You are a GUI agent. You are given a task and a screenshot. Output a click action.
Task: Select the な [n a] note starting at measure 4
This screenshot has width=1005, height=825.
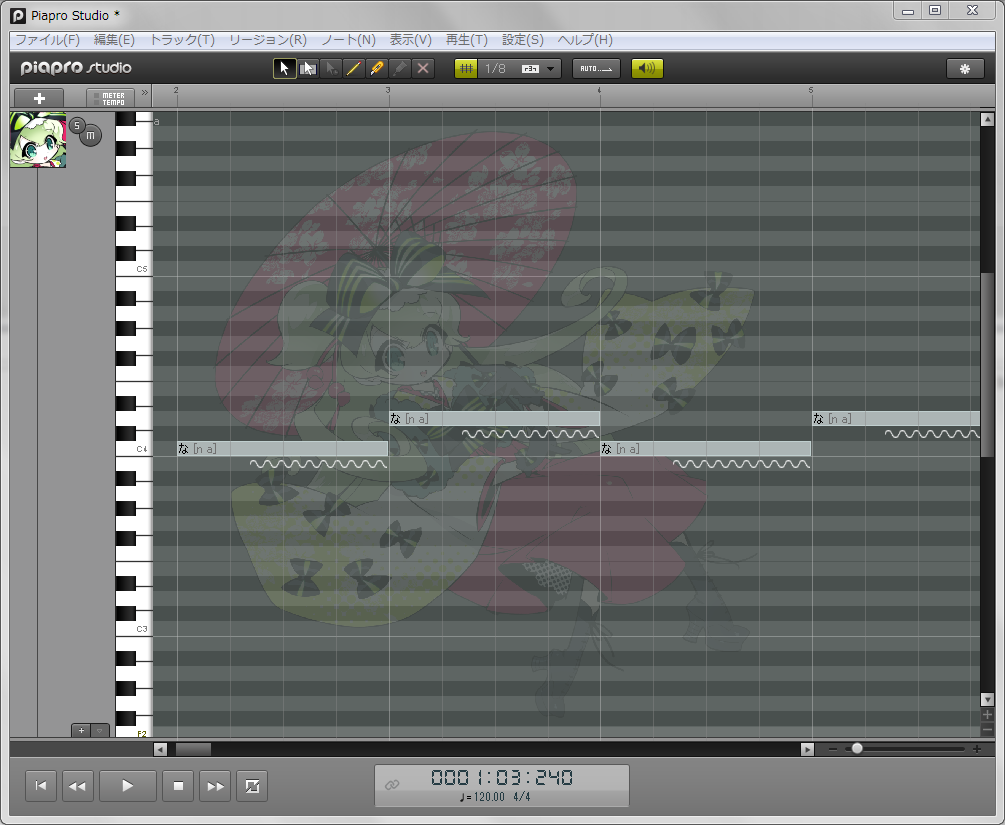point(706,449)
